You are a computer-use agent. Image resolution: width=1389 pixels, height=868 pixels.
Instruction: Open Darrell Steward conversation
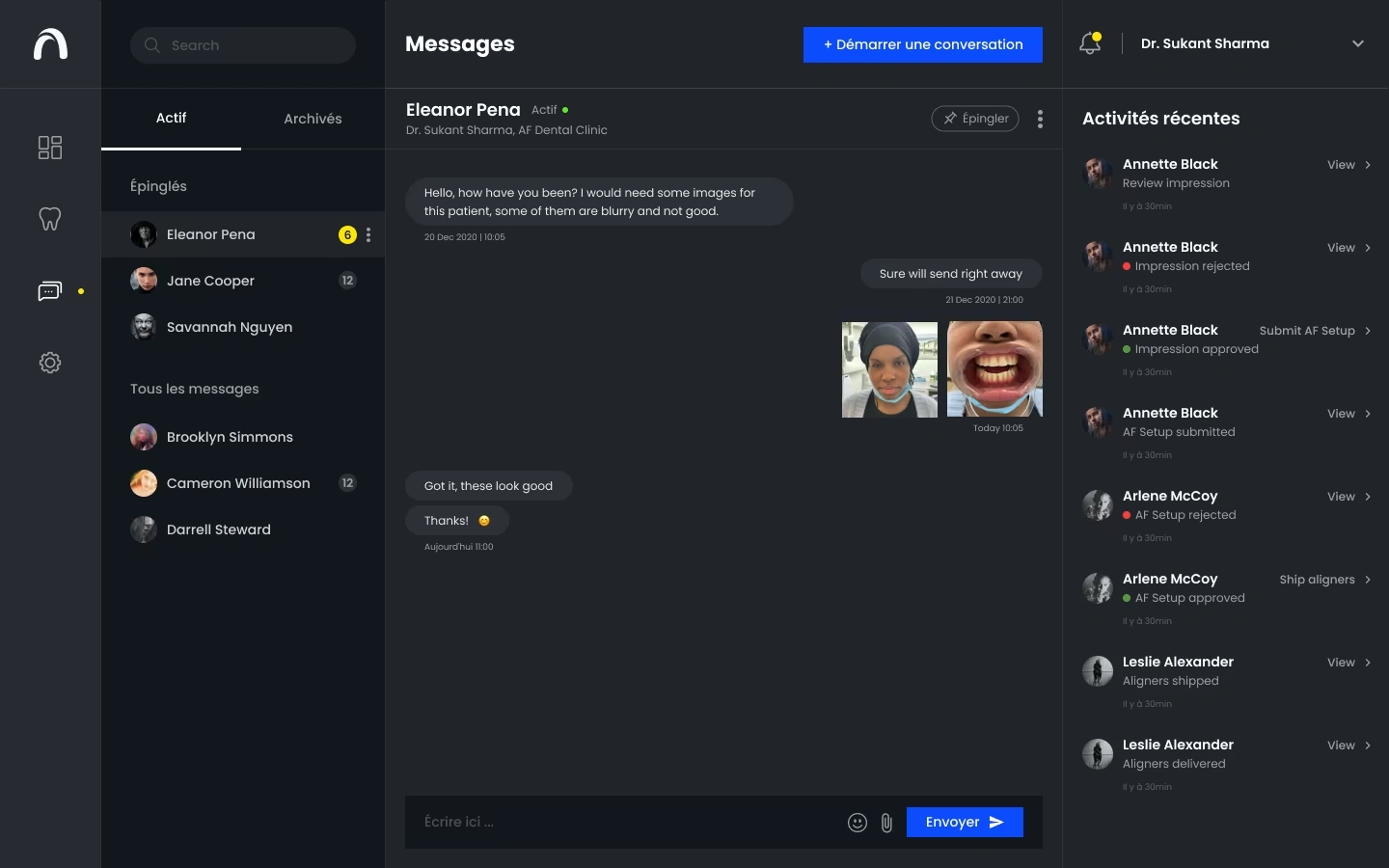pyautogui.click(x=243, y=529)
